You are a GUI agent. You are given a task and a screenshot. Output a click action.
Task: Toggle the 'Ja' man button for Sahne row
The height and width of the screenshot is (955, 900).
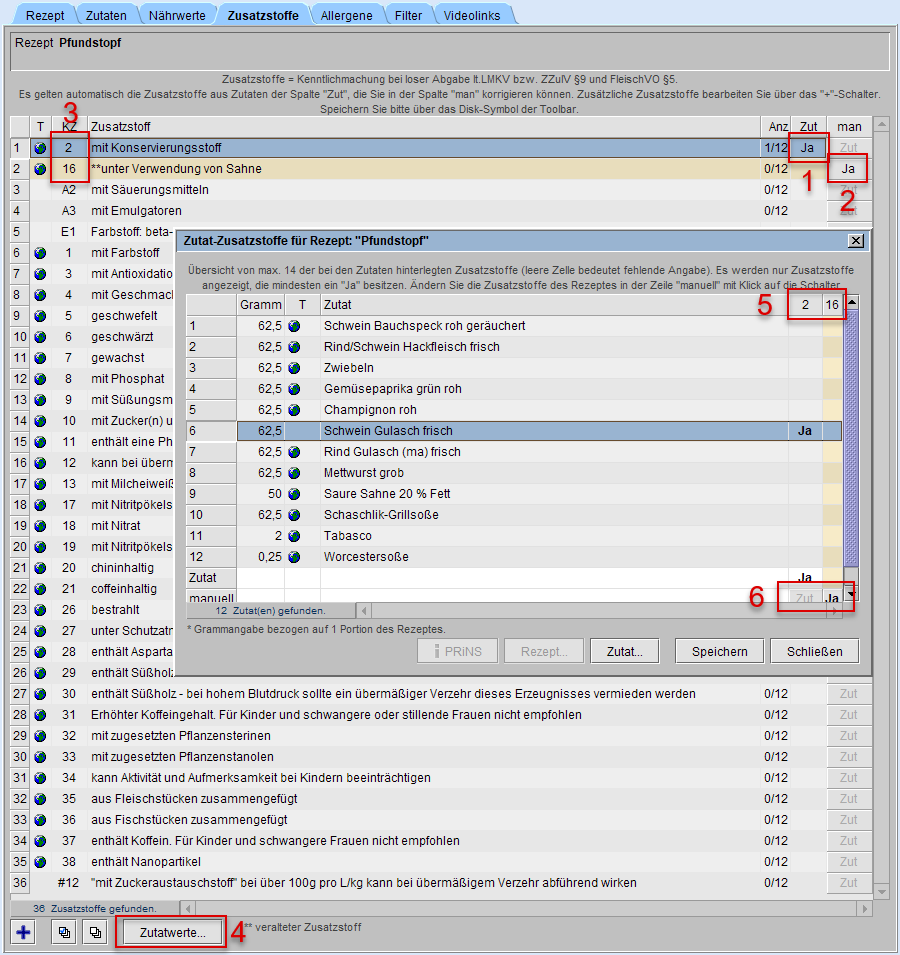(x=848, y=169)
